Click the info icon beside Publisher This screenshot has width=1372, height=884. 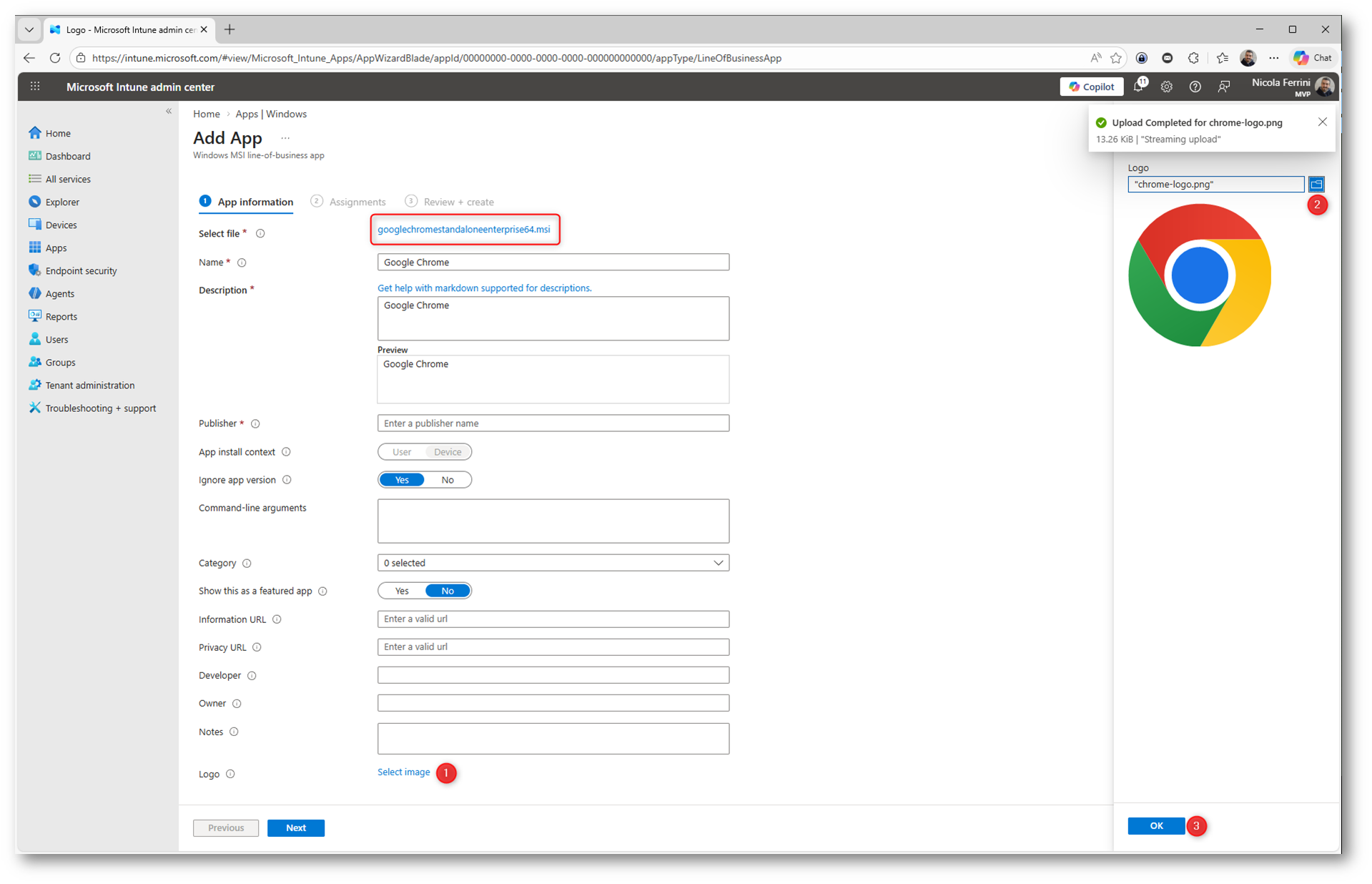click(255, 423)
